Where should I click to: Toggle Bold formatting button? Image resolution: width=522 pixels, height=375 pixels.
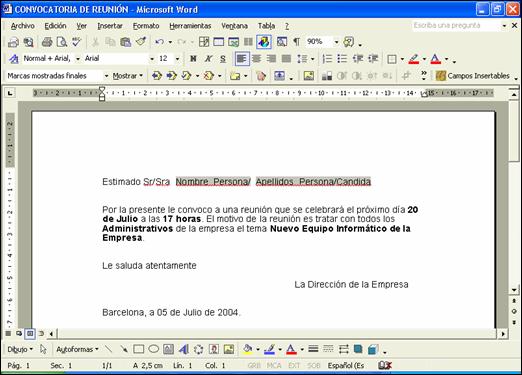click(x=193, y=59)
